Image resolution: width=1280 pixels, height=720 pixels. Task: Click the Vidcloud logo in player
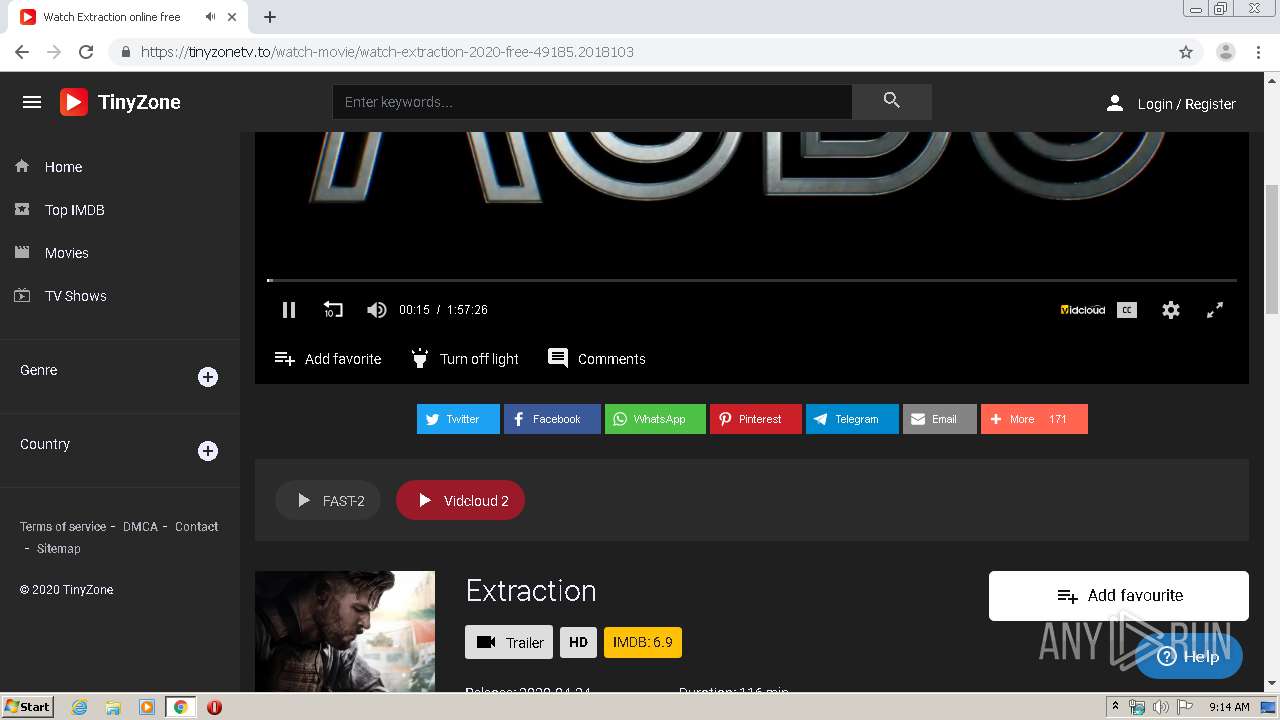pos(1083,310)
